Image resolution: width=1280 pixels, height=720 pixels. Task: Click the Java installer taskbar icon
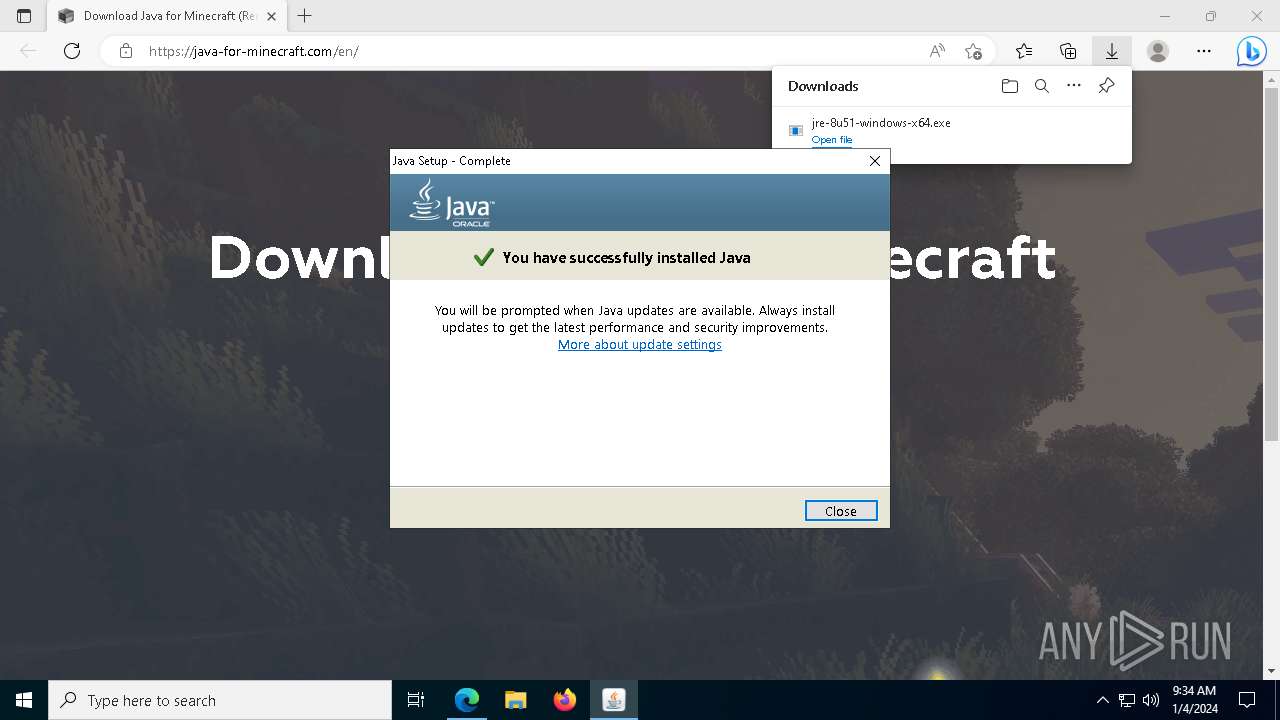(x=614, y=700)
